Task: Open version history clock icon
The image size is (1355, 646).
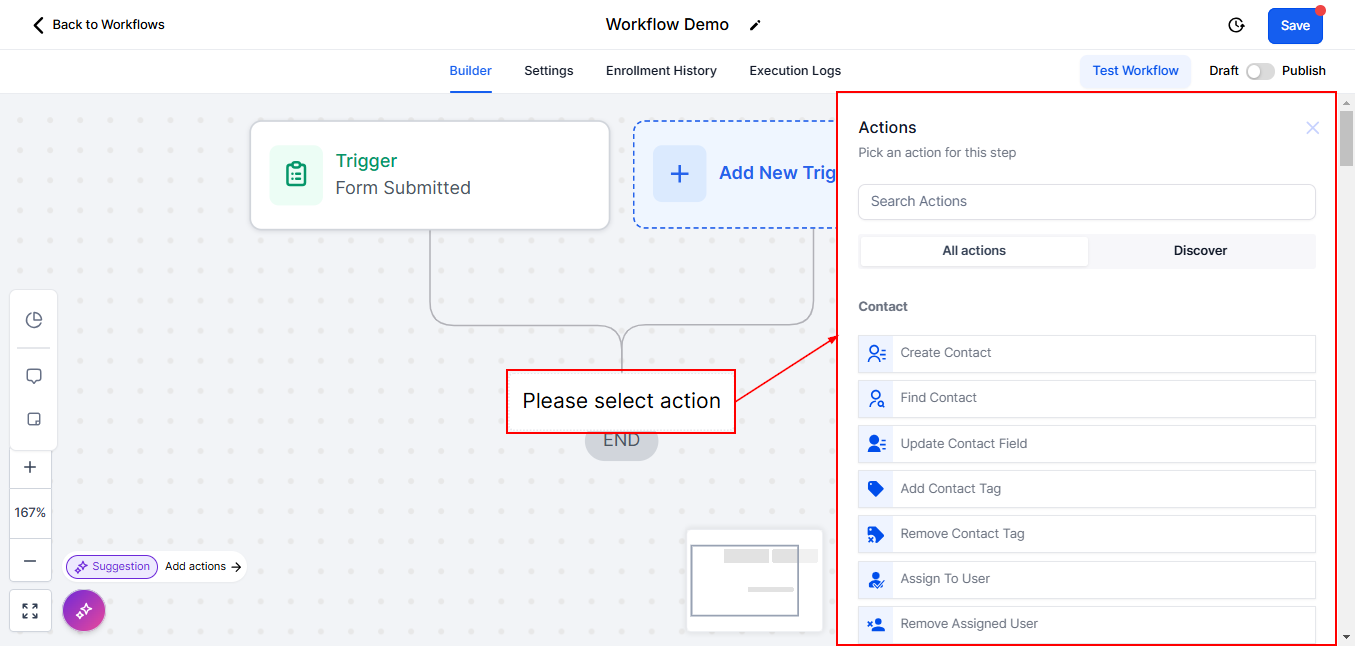Action: tap(1236, 25)
